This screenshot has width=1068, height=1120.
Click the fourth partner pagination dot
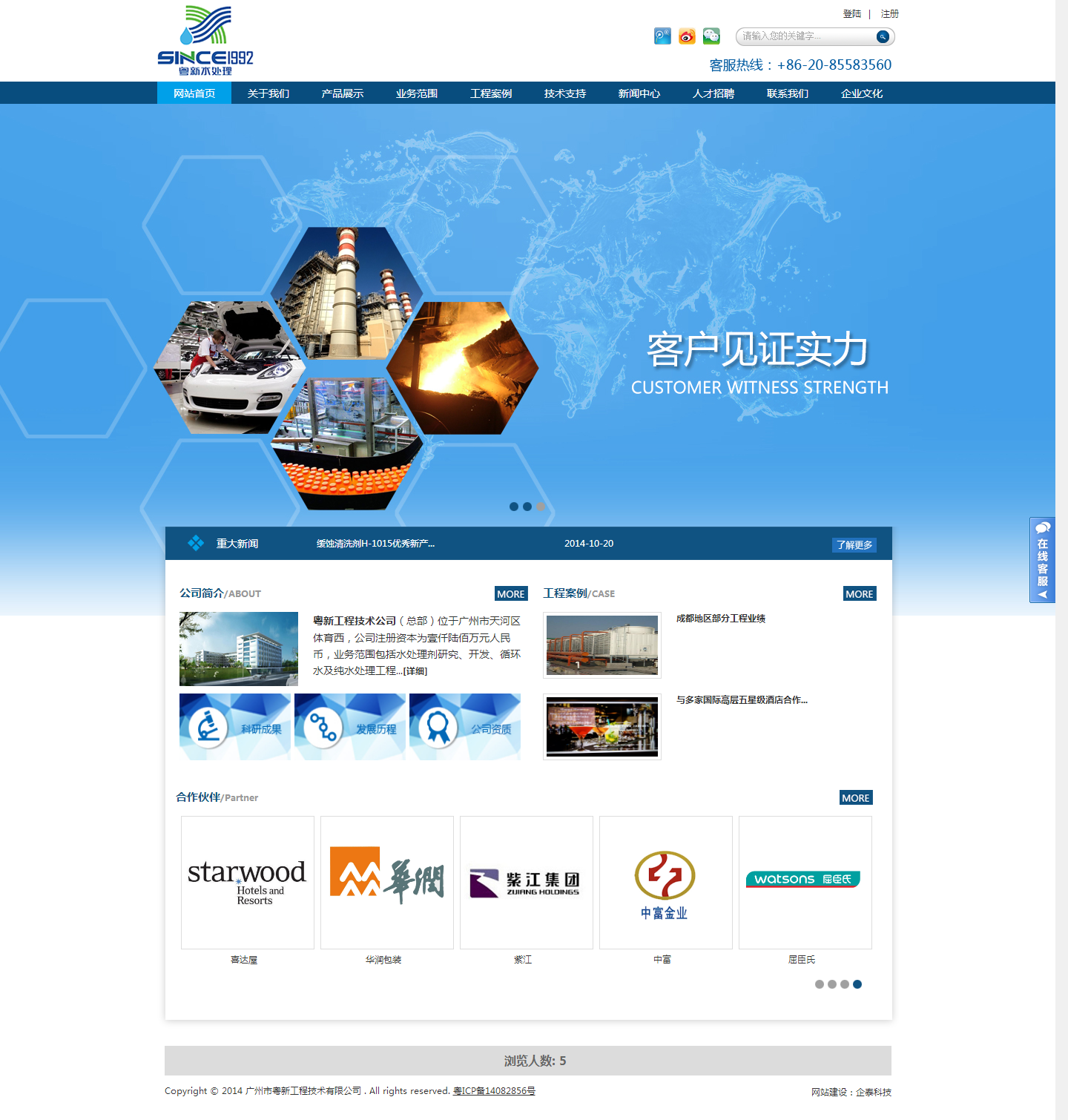858,984
